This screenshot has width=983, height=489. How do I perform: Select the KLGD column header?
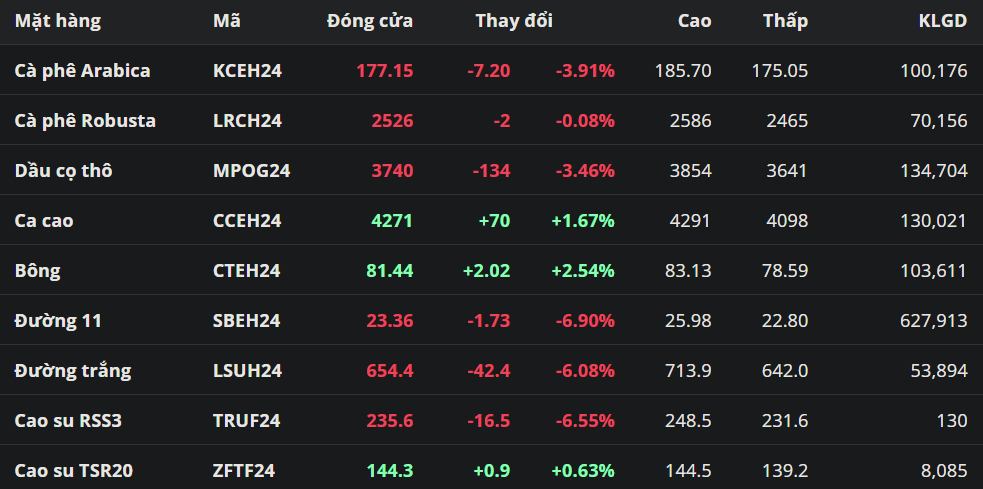point(943,20)
